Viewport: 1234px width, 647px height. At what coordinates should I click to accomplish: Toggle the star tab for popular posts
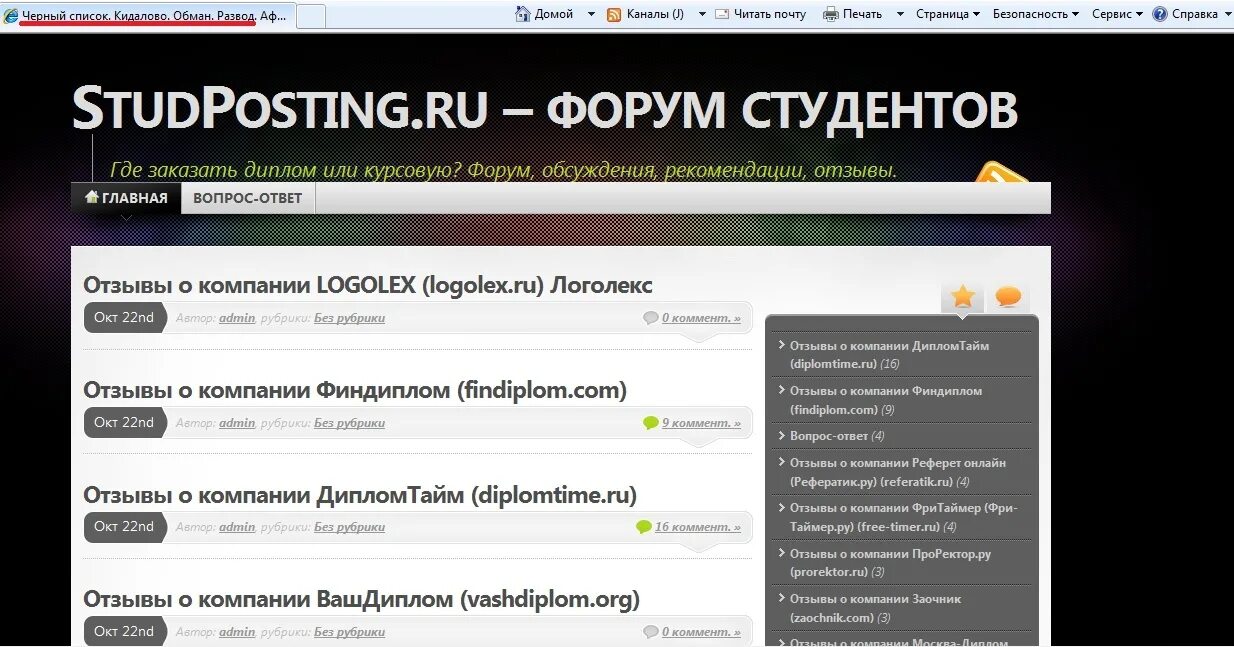961,296
